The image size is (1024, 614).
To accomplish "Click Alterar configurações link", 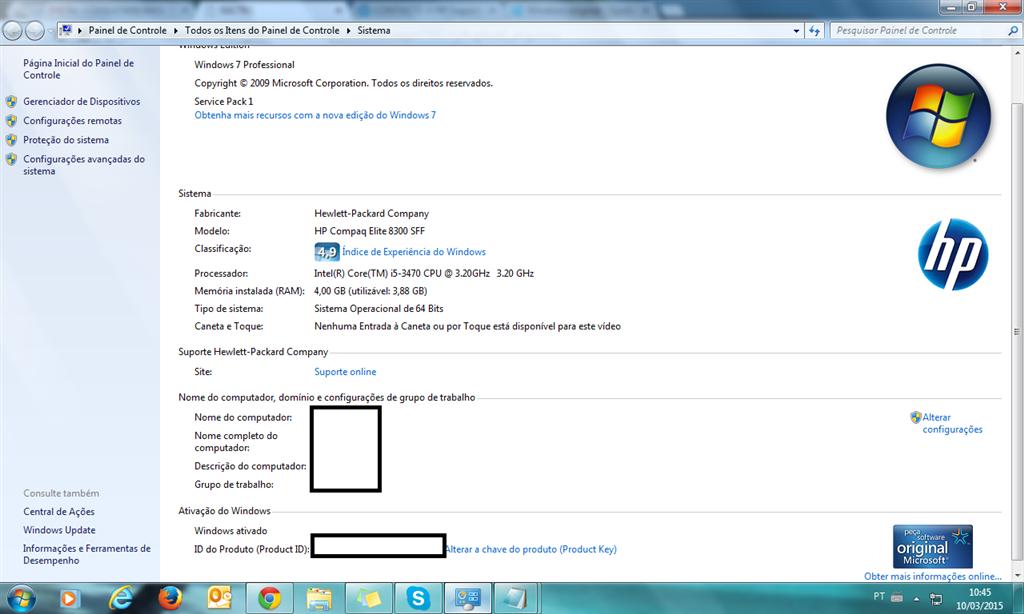I will (x=951, y=423).
